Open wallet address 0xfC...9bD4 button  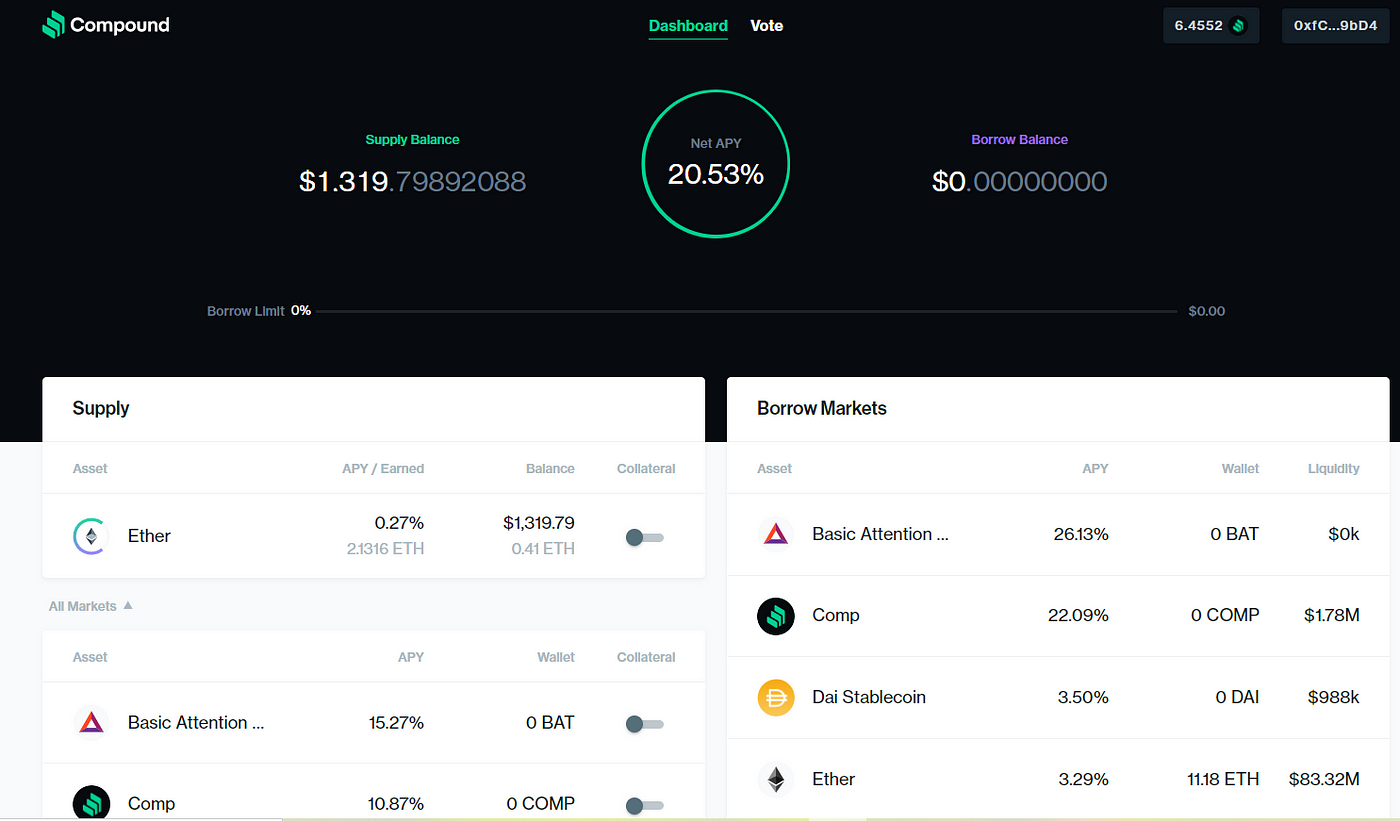tap(1335, 26)
